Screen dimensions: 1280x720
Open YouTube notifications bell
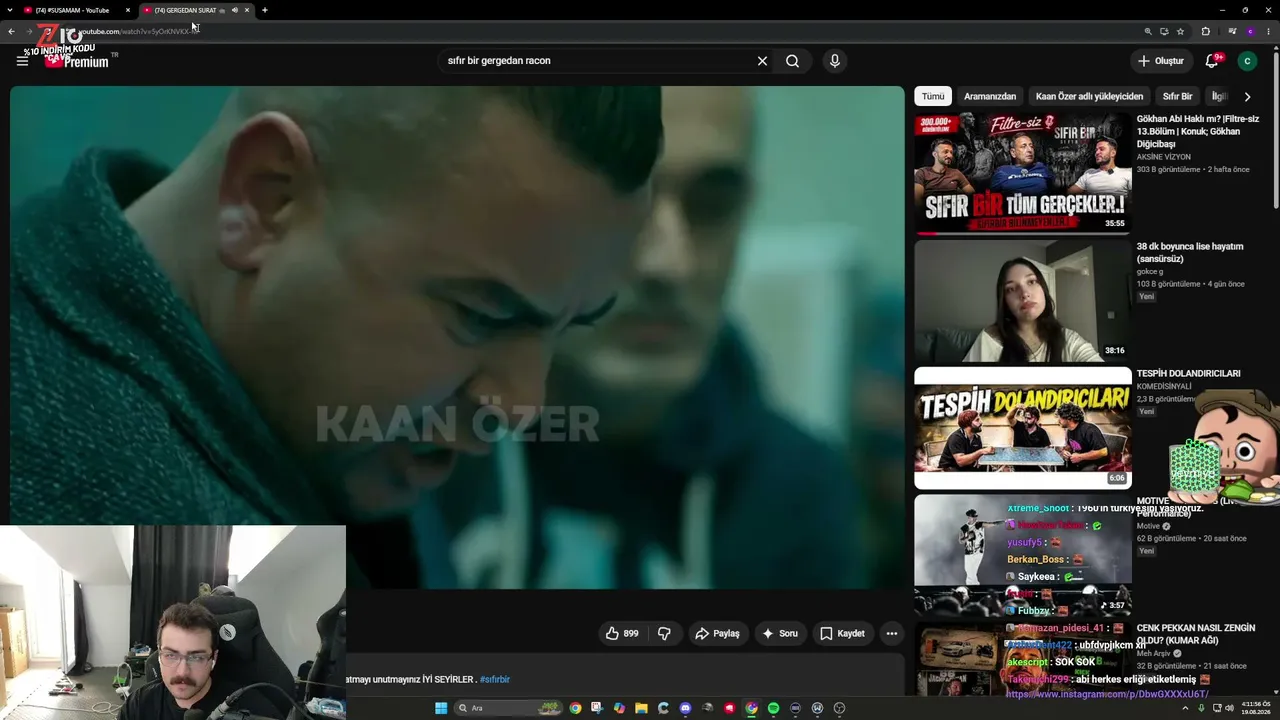click(x=1212, y=61)
